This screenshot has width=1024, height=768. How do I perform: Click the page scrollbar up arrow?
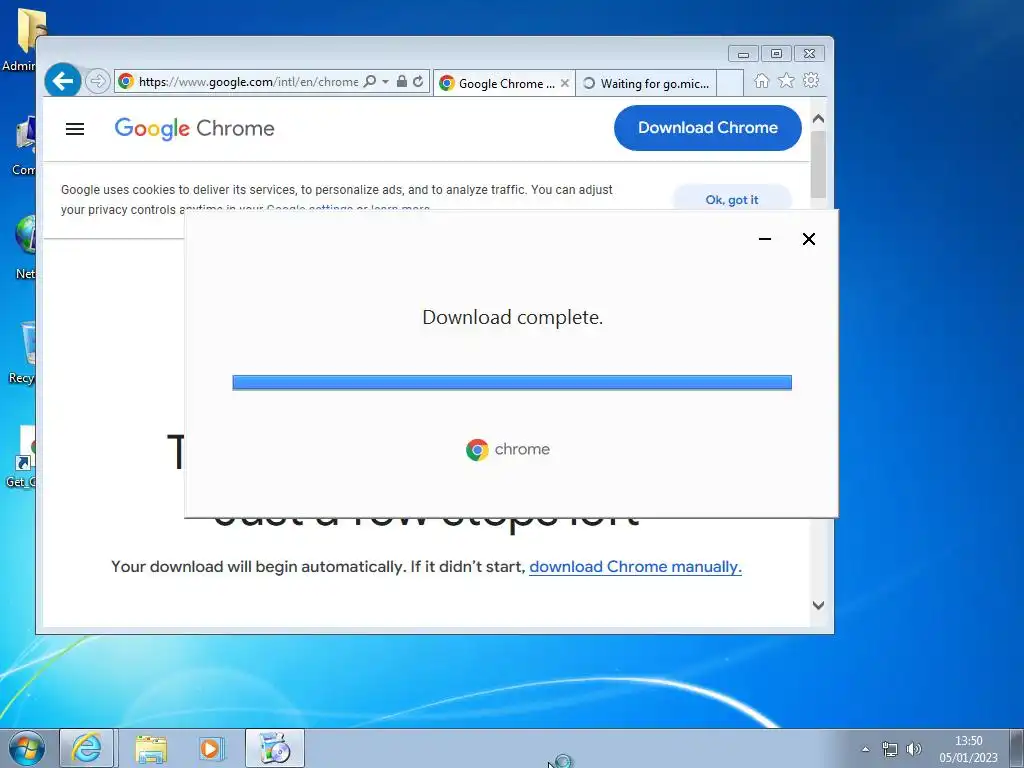(x=818, y=119)
